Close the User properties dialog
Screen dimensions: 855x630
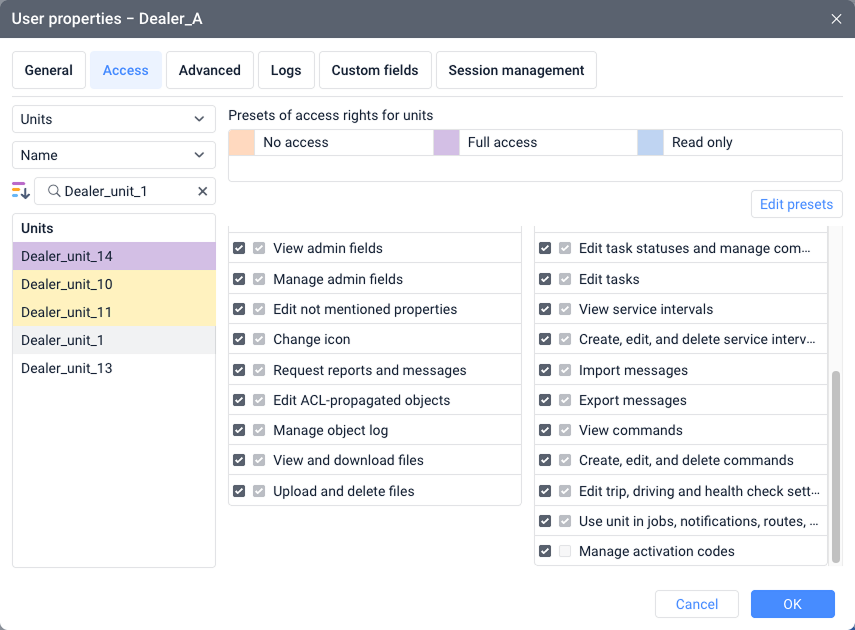[836, 18]
